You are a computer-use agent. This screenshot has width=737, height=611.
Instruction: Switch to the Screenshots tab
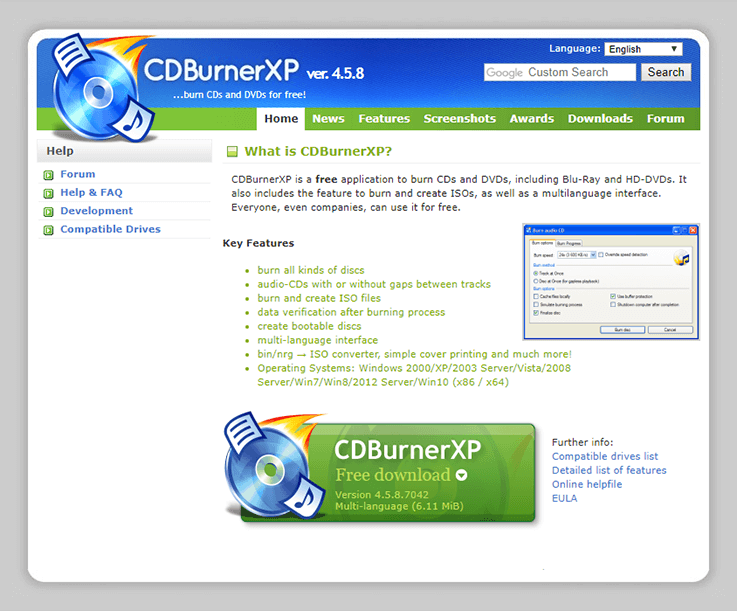tap(460, 119)
